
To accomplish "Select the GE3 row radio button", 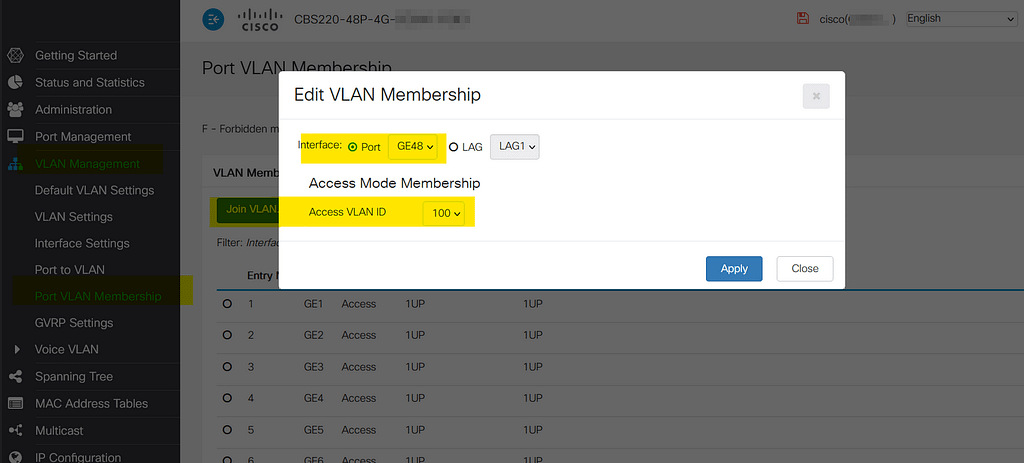I will coord(227,366).
